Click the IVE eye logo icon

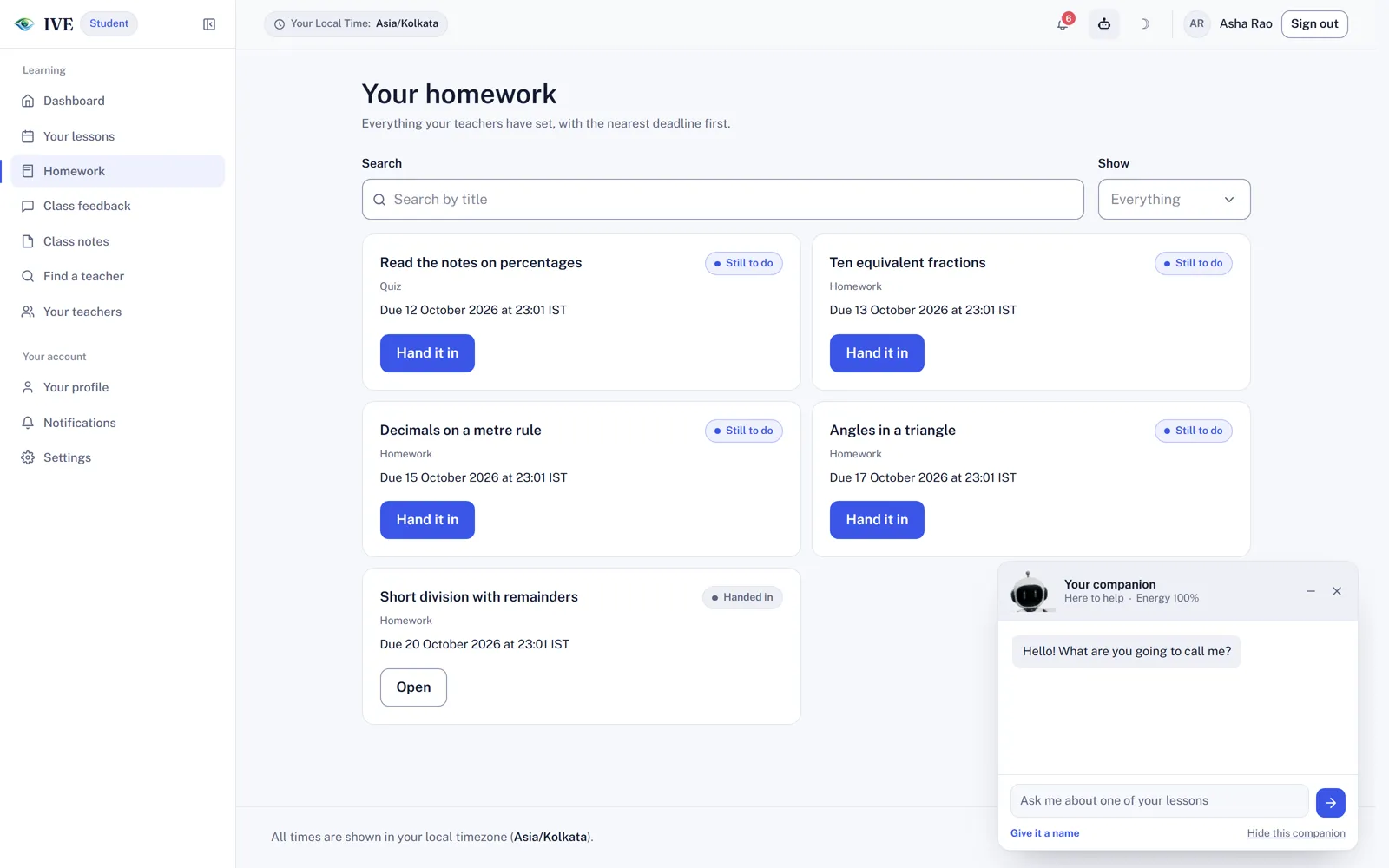(24, 24)
